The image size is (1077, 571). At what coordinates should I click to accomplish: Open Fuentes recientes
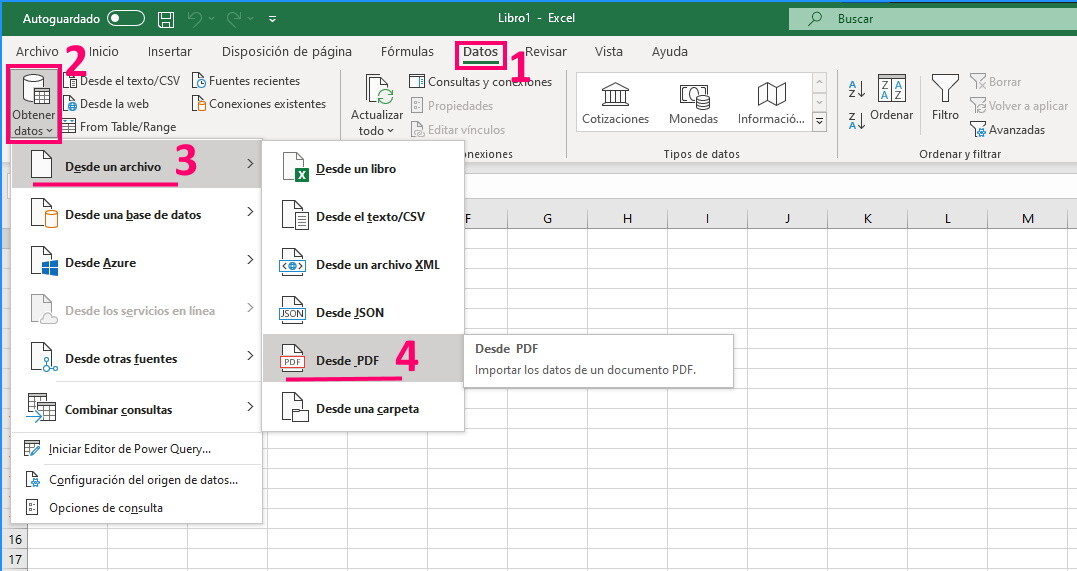(246, 81)
